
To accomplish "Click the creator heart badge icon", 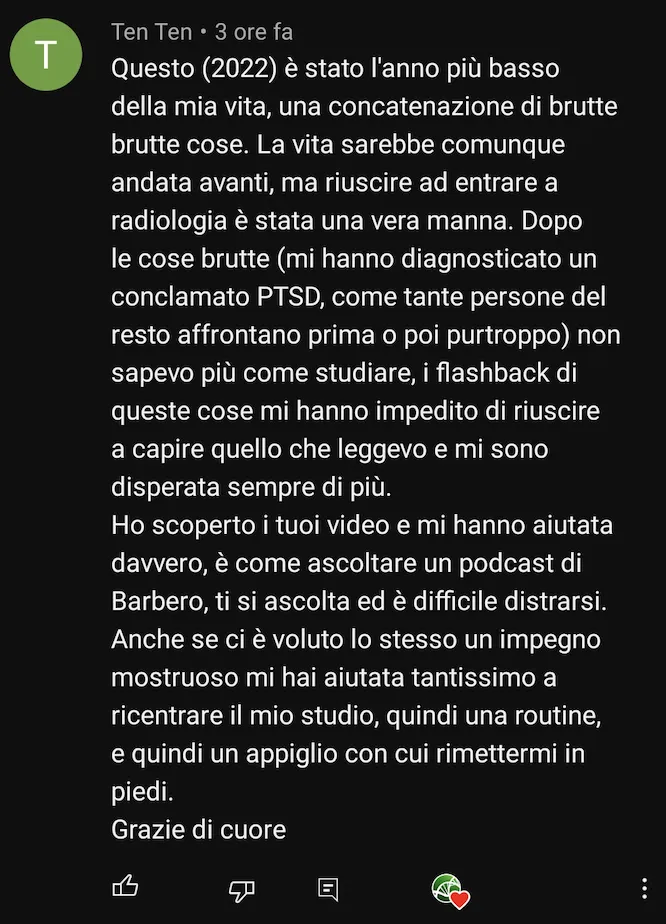I will point(451,891).
